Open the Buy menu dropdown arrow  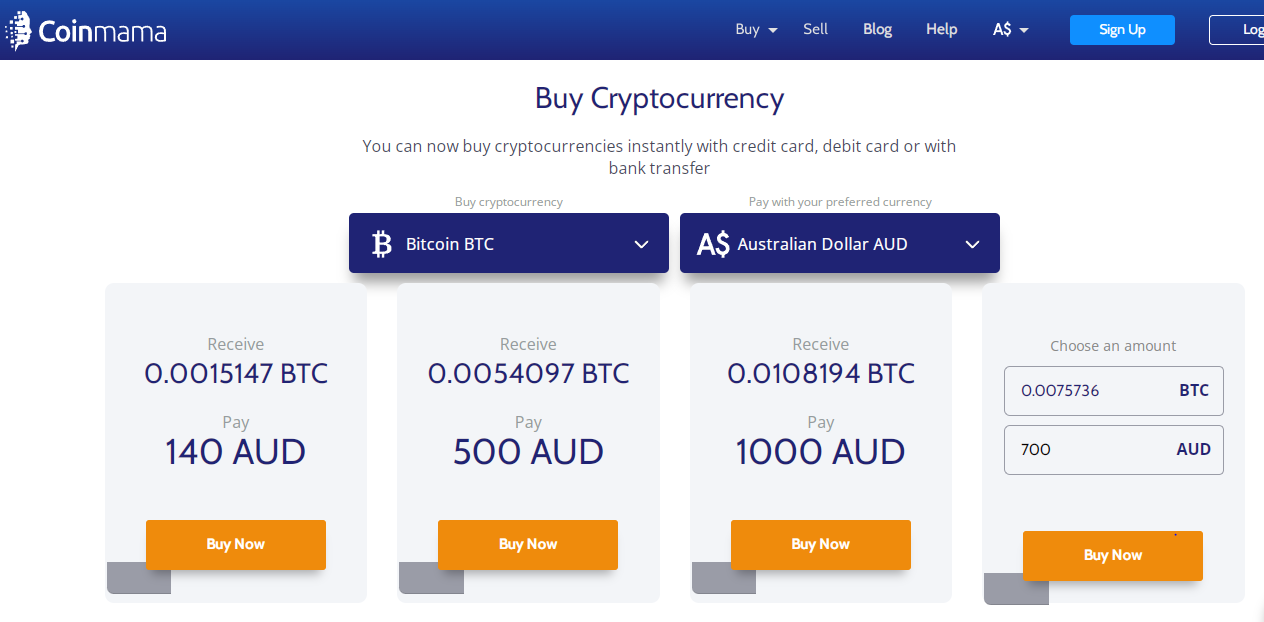(x=773, y=30)
